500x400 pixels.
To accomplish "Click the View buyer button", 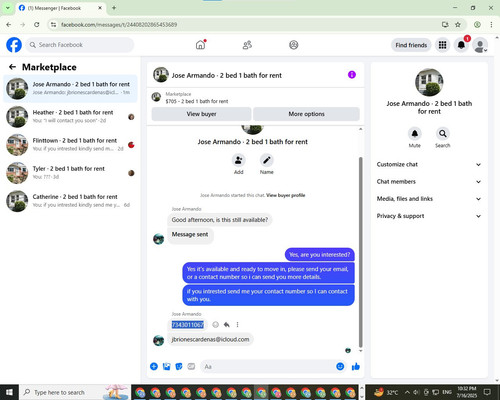I will (x=201, y=114).
